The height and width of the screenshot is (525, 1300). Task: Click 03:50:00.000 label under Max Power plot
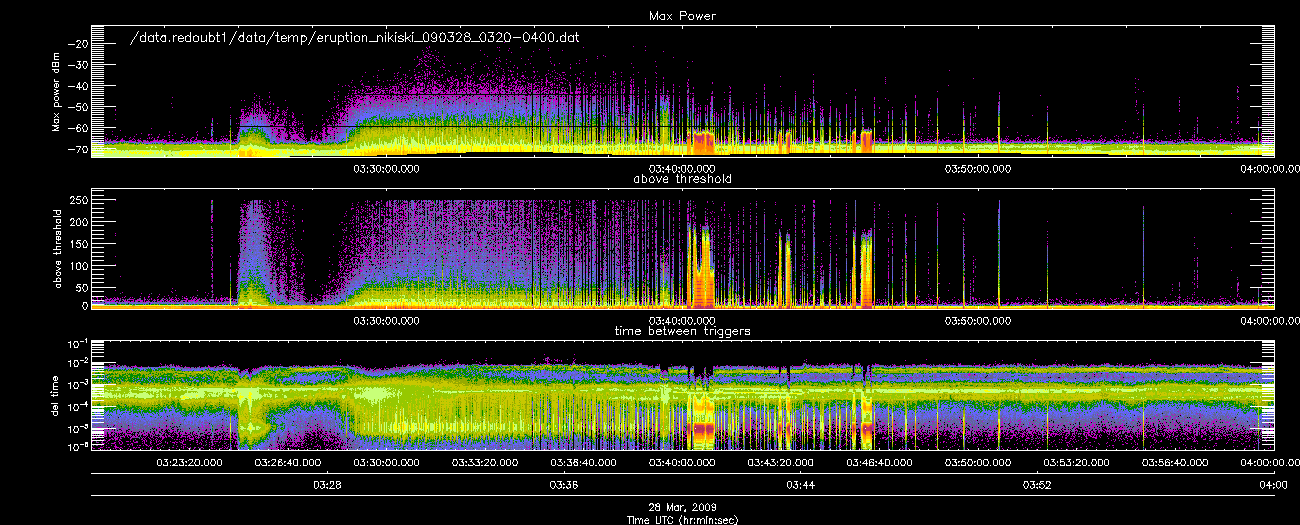(977, 169)
